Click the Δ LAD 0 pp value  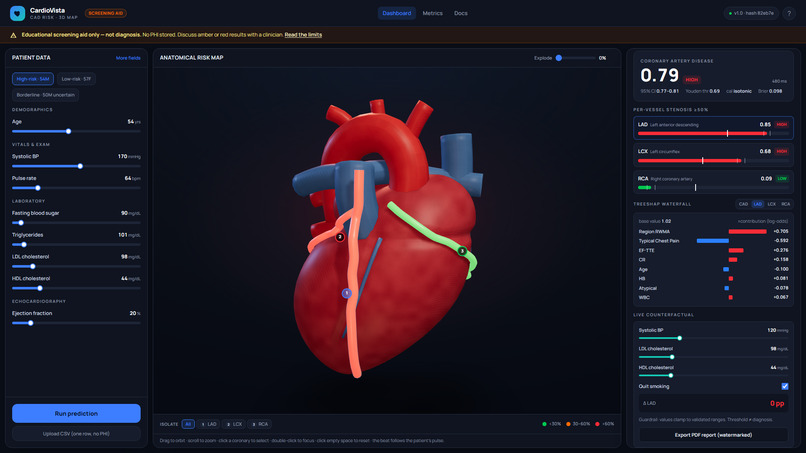(777, 403)
